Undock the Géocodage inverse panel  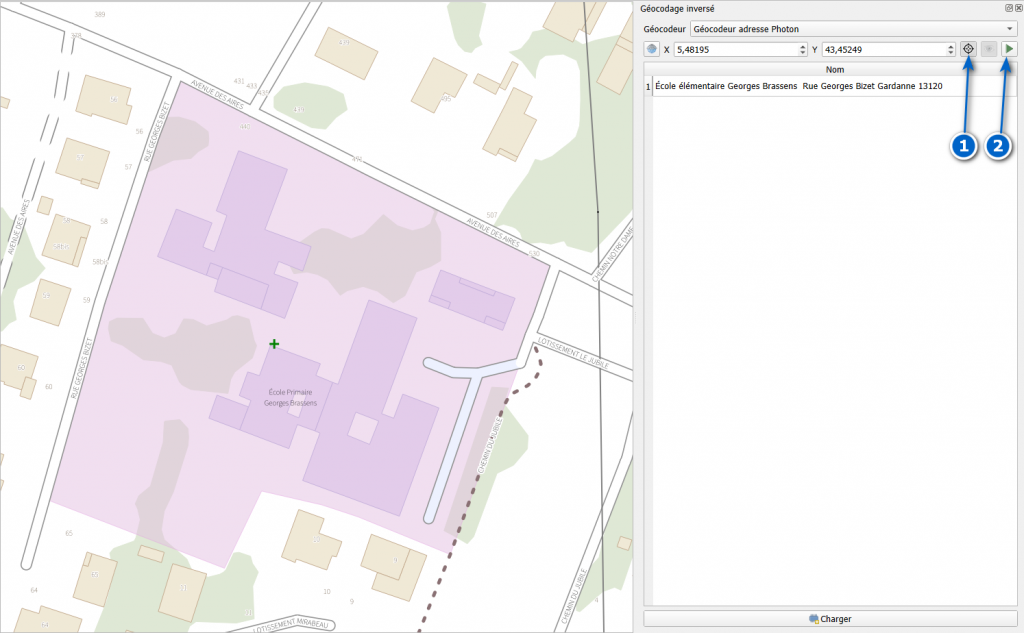tap(1008, 8)
